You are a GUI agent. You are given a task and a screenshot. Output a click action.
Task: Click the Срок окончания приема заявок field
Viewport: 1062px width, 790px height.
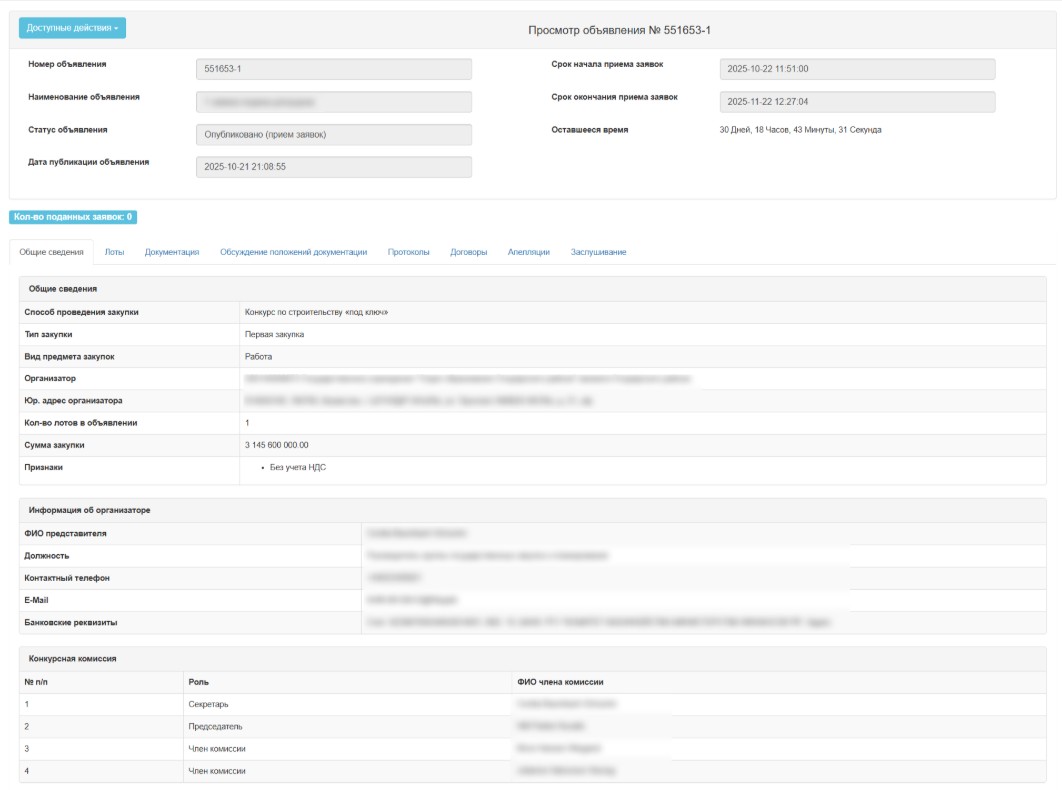pyautogui.click(x=856, y=102)
